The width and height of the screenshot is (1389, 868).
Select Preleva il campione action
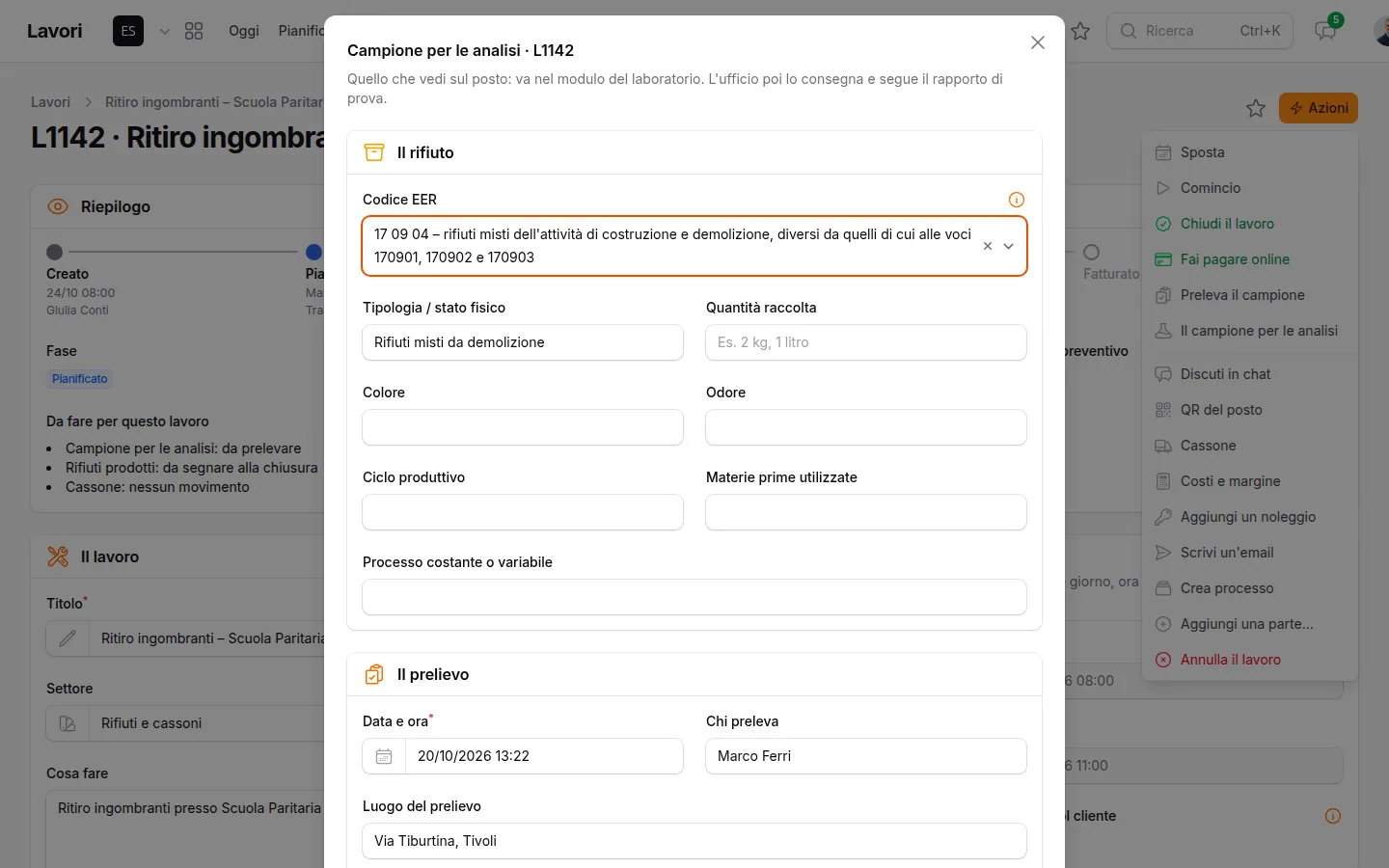(x=1250, y=295)
